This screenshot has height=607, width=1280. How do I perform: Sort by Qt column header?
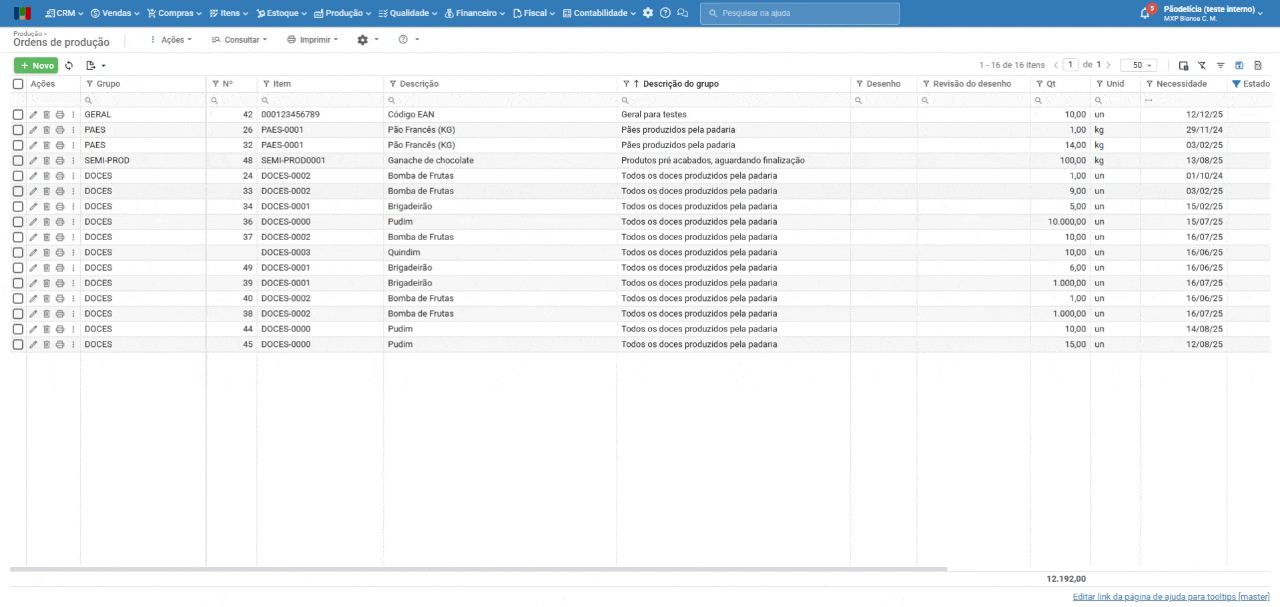tap(1051, 84)
